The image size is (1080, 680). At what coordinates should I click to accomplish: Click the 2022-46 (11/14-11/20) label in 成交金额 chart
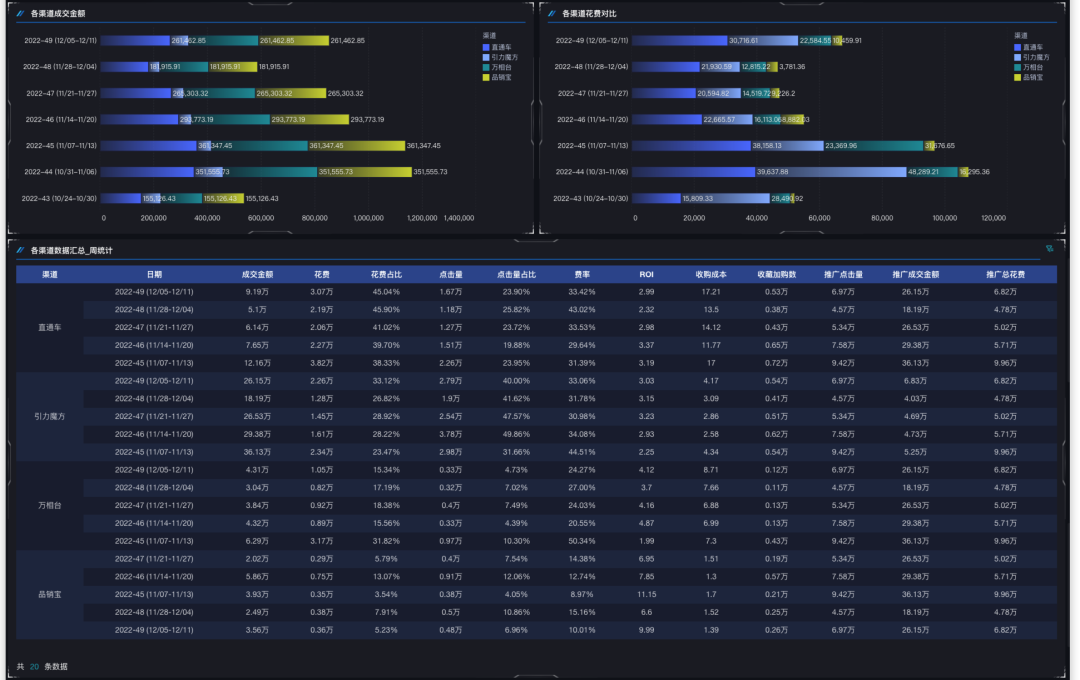tap(61, 119)
